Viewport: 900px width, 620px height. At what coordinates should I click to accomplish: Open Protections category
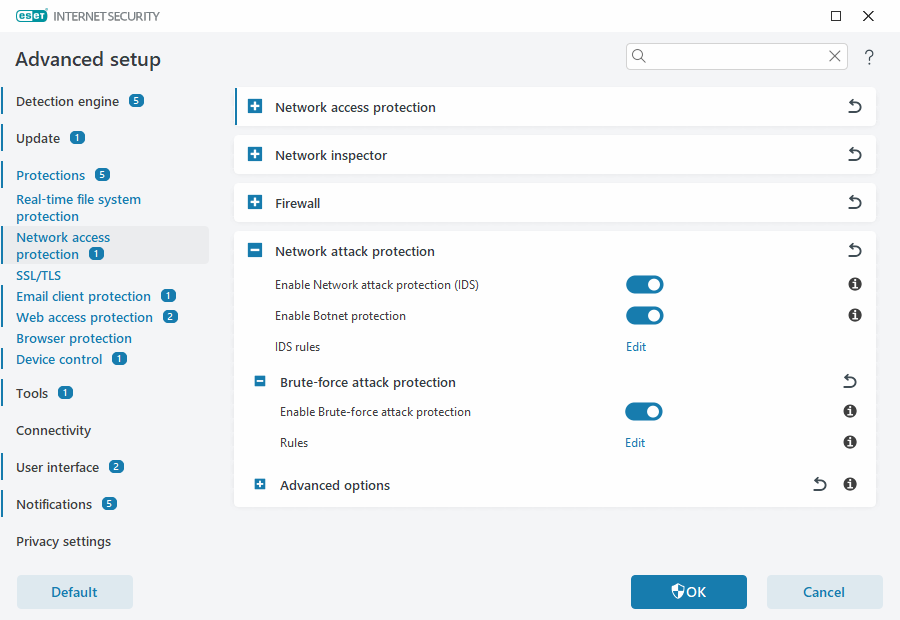[x=51, y=175]
